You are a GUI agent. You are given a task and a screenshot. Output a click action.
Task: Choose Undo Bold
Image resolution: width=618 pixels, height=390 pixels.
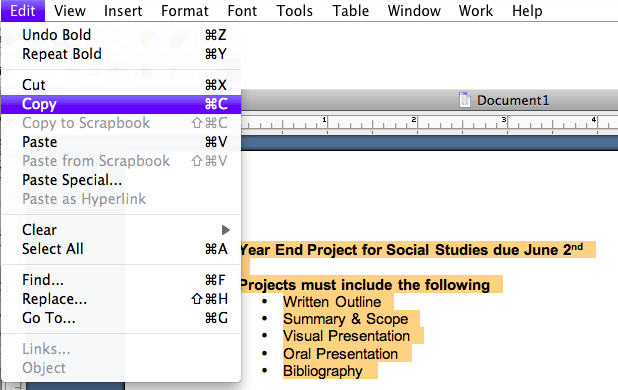pyautogui.click(x=121, y=35)
